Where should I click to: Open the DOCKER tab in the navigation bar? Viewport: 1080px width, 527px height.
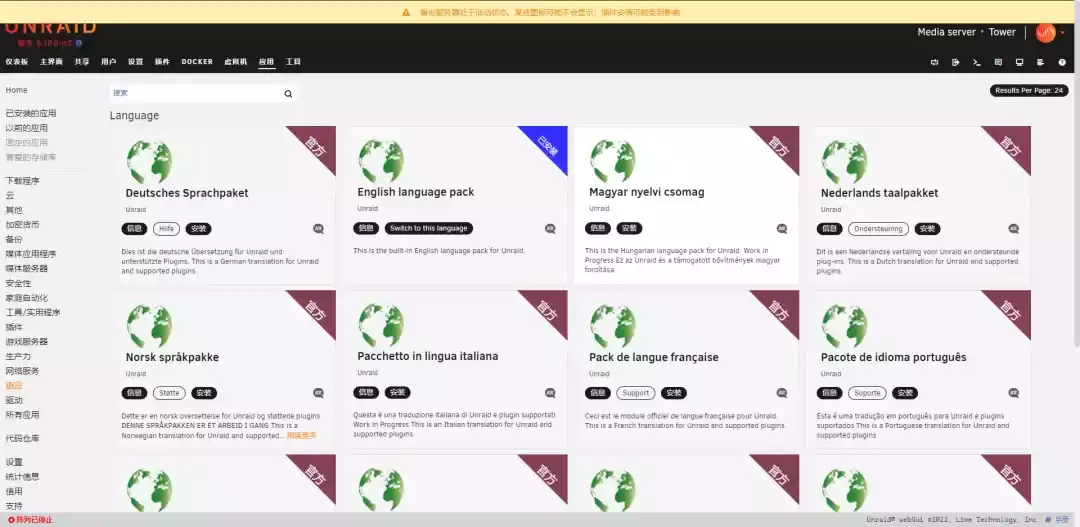click(x=197, y=62)
